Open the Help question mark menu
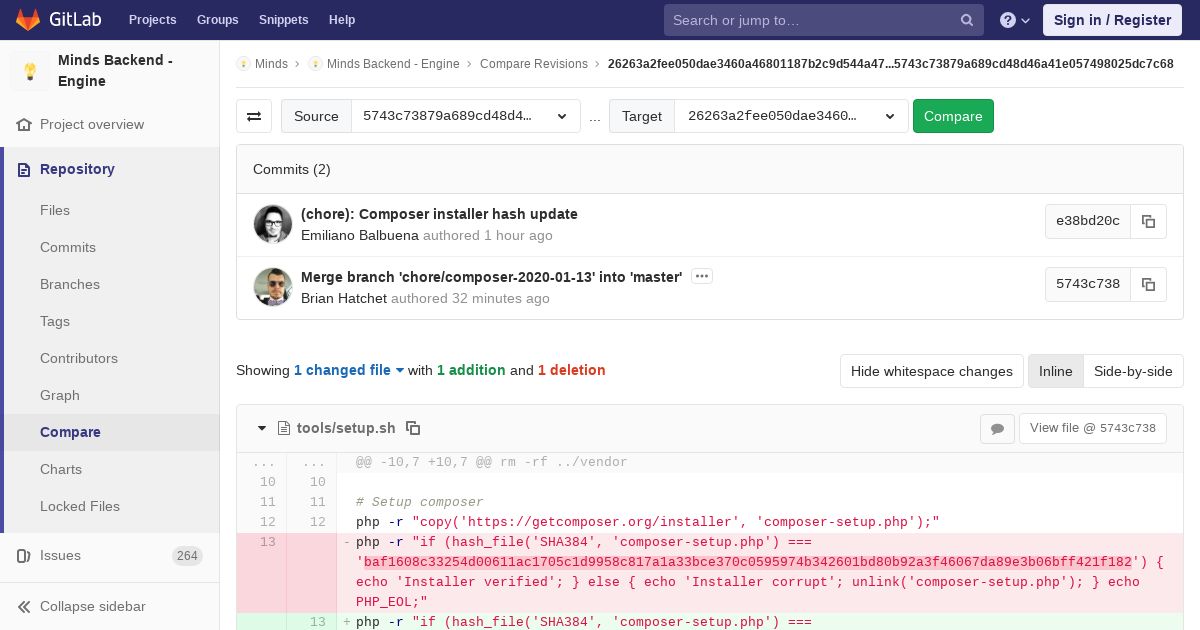The width and height of the screenshot is (1200, 630). pyautogui.click(x=1014, y=20)
